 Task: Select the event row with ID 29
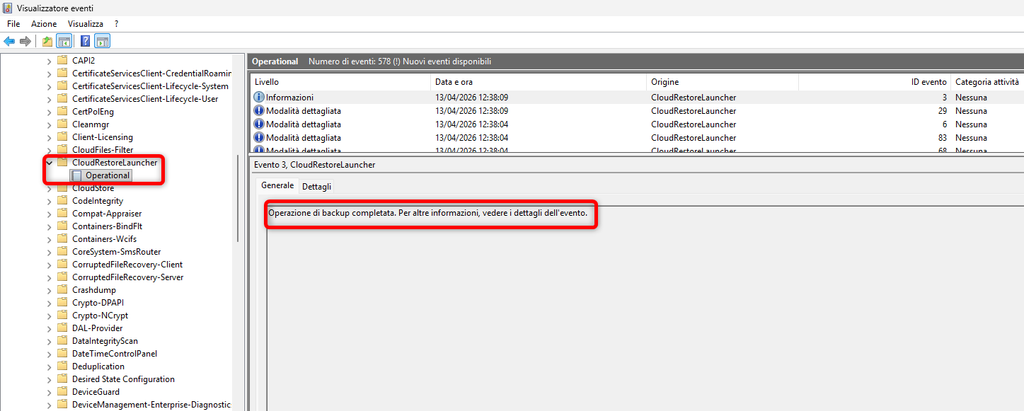point(637,111)
